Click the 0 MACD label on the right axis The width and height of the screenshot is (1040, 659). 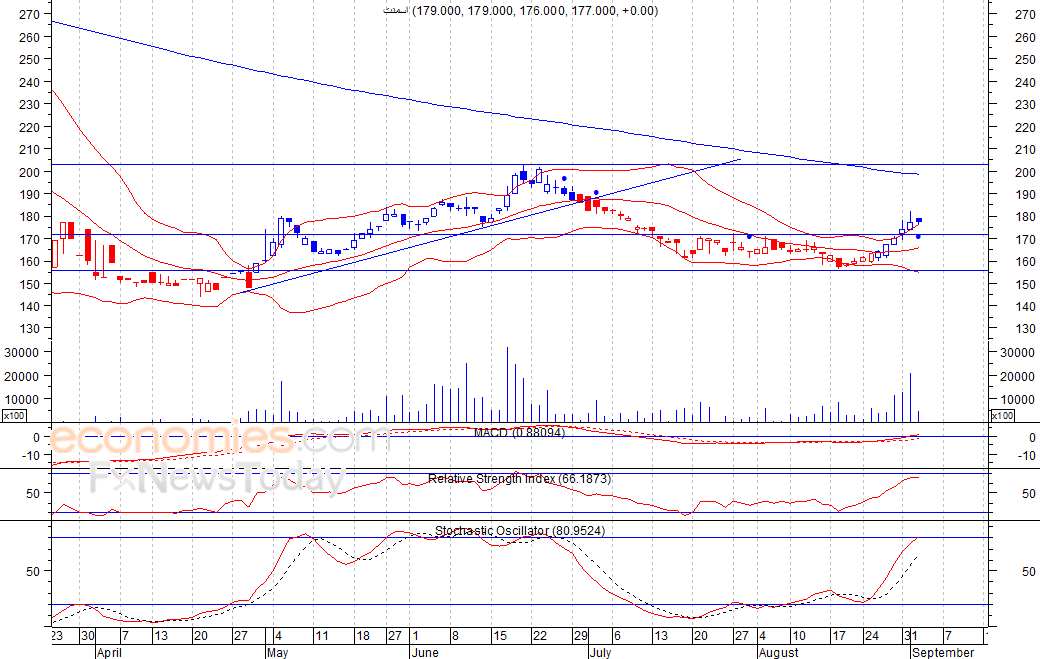point(1032,438)
